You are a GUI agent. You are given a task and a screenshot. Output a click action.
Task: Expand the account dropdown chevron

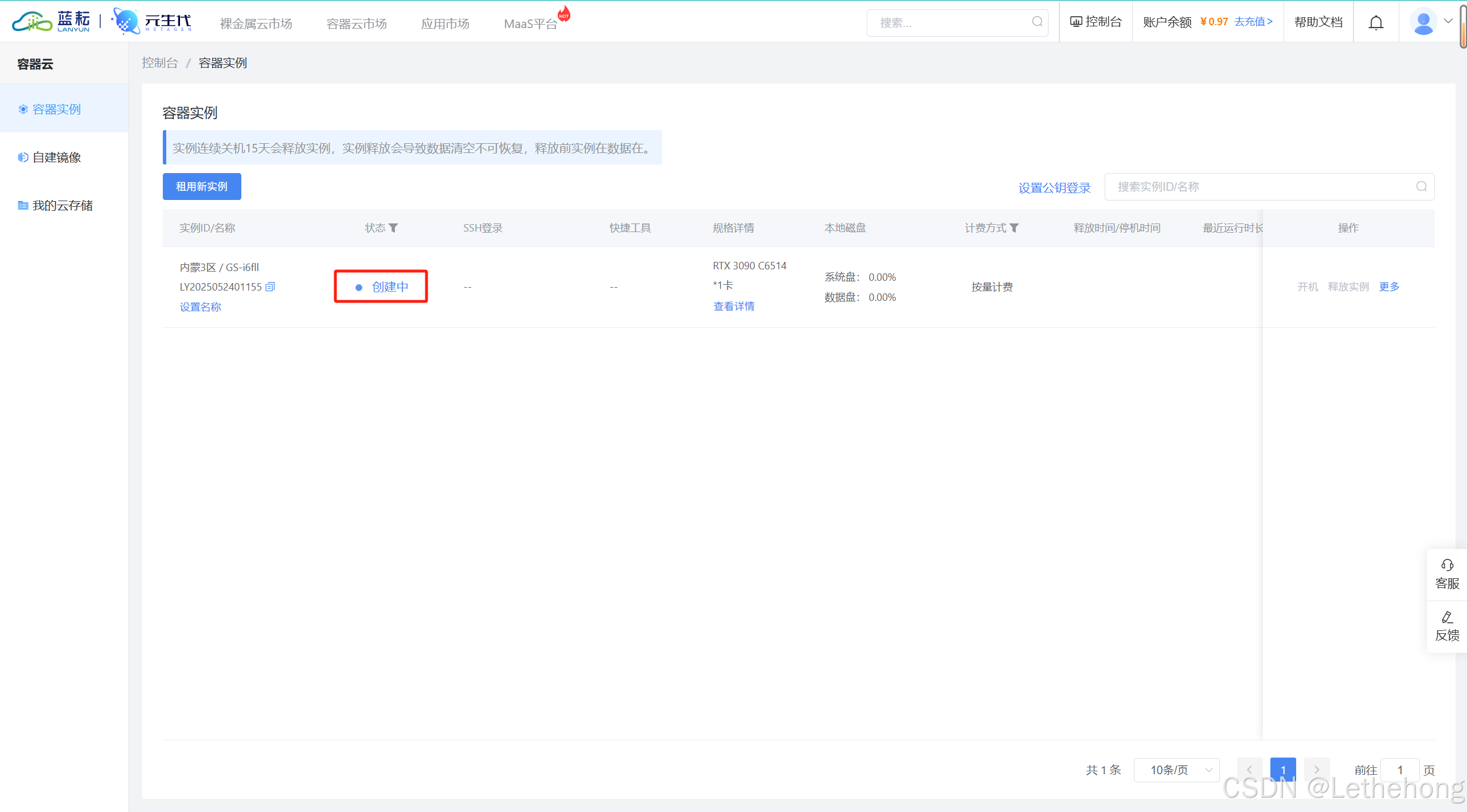[x=1448, y=22]
